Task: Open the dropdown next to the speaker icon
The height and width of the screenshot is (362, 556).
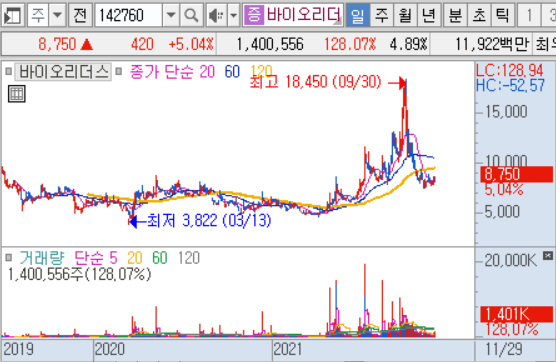Action: pyautogui.click(x=233, y=15)
